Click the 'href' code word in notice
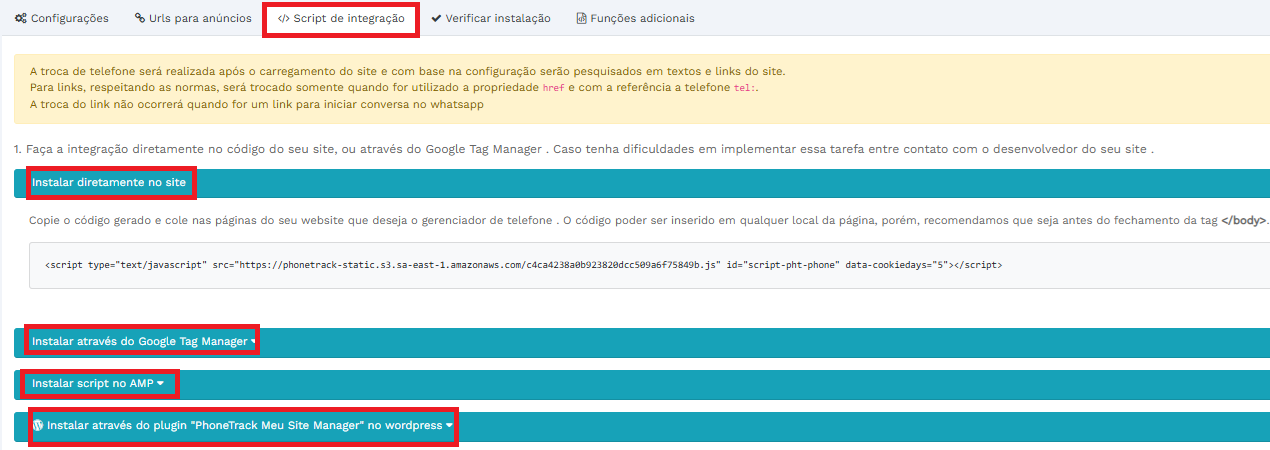This screenshot has width=1270, height=450. tap(553, 88)
